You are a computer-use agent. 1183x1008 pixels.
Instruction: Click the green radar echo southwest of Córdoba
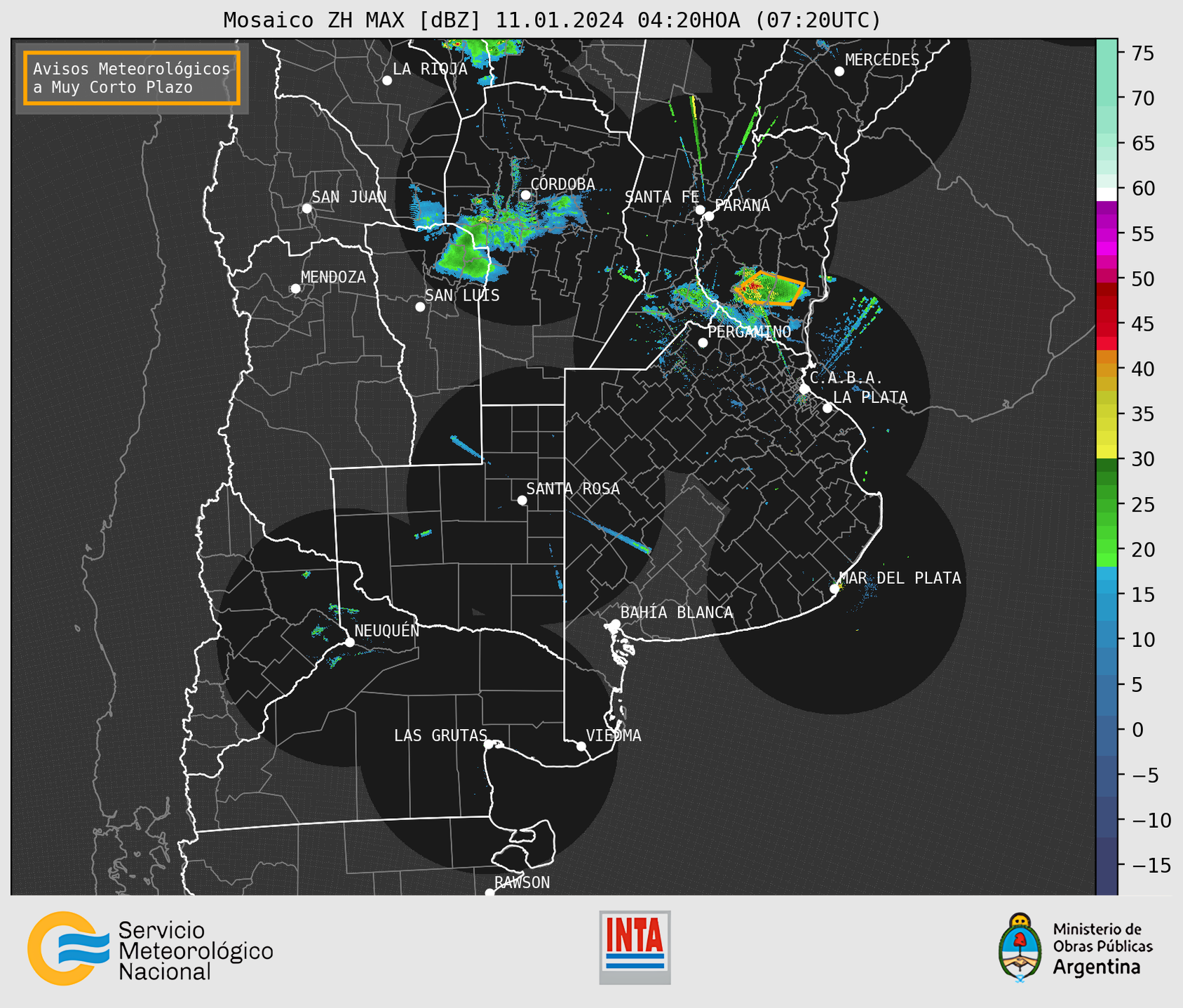click(467, 256)
